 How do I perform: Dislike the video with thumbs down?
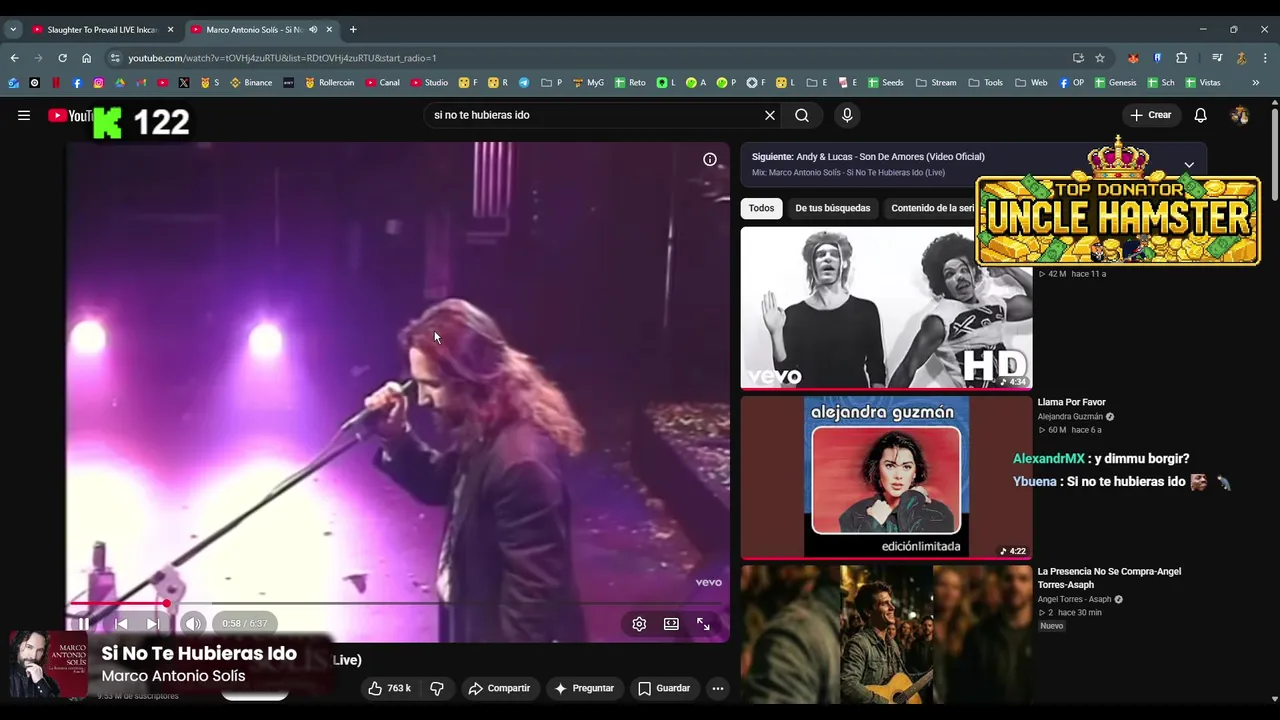click(x=437, y=688)
